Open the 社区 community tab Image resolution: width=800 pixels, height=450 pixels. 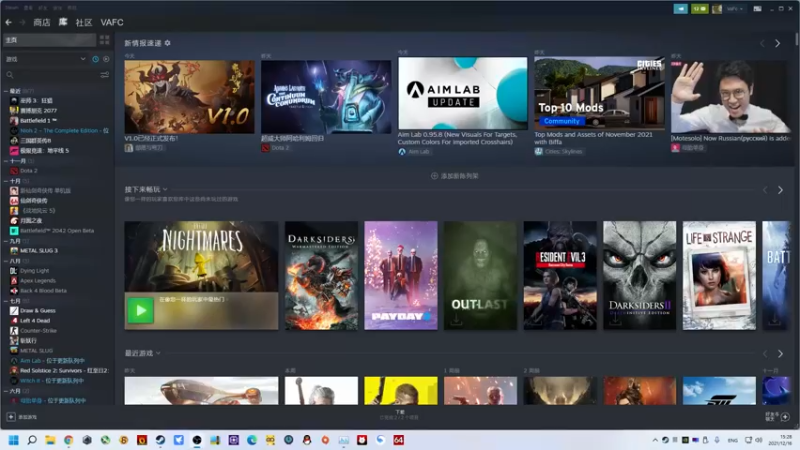[x=84, y=22]
